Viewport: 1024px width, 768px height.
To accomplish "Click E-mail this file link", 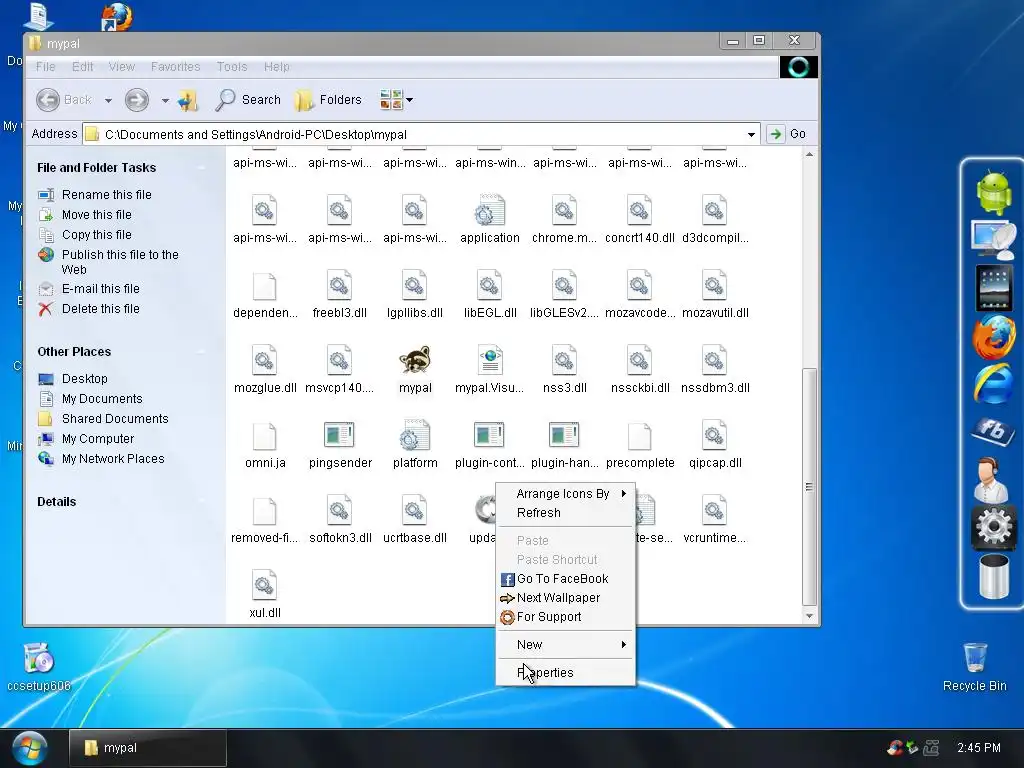I will click(x=101, y=289).
